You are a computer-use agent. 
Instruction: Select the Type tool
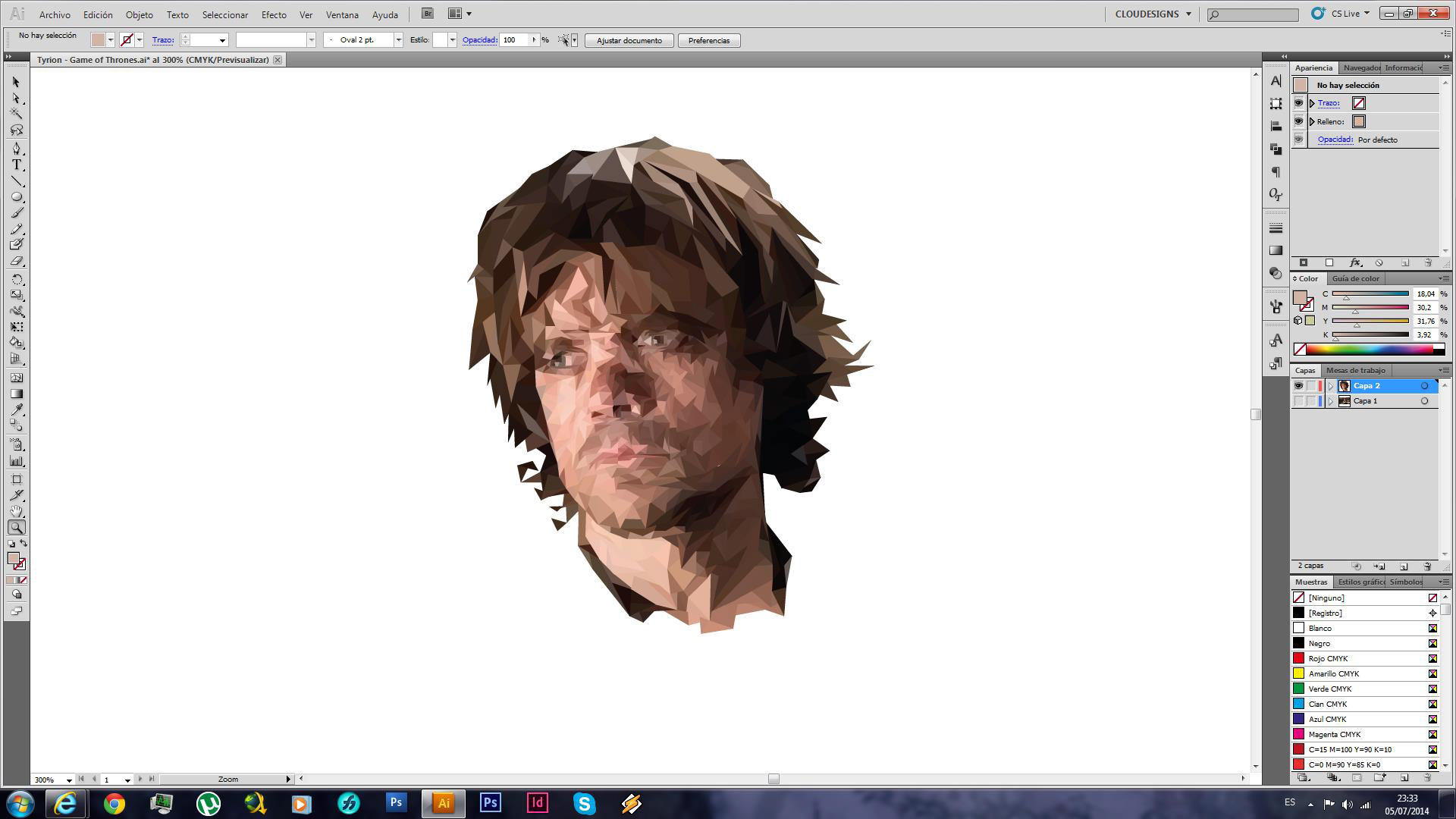tap(17, 165)
